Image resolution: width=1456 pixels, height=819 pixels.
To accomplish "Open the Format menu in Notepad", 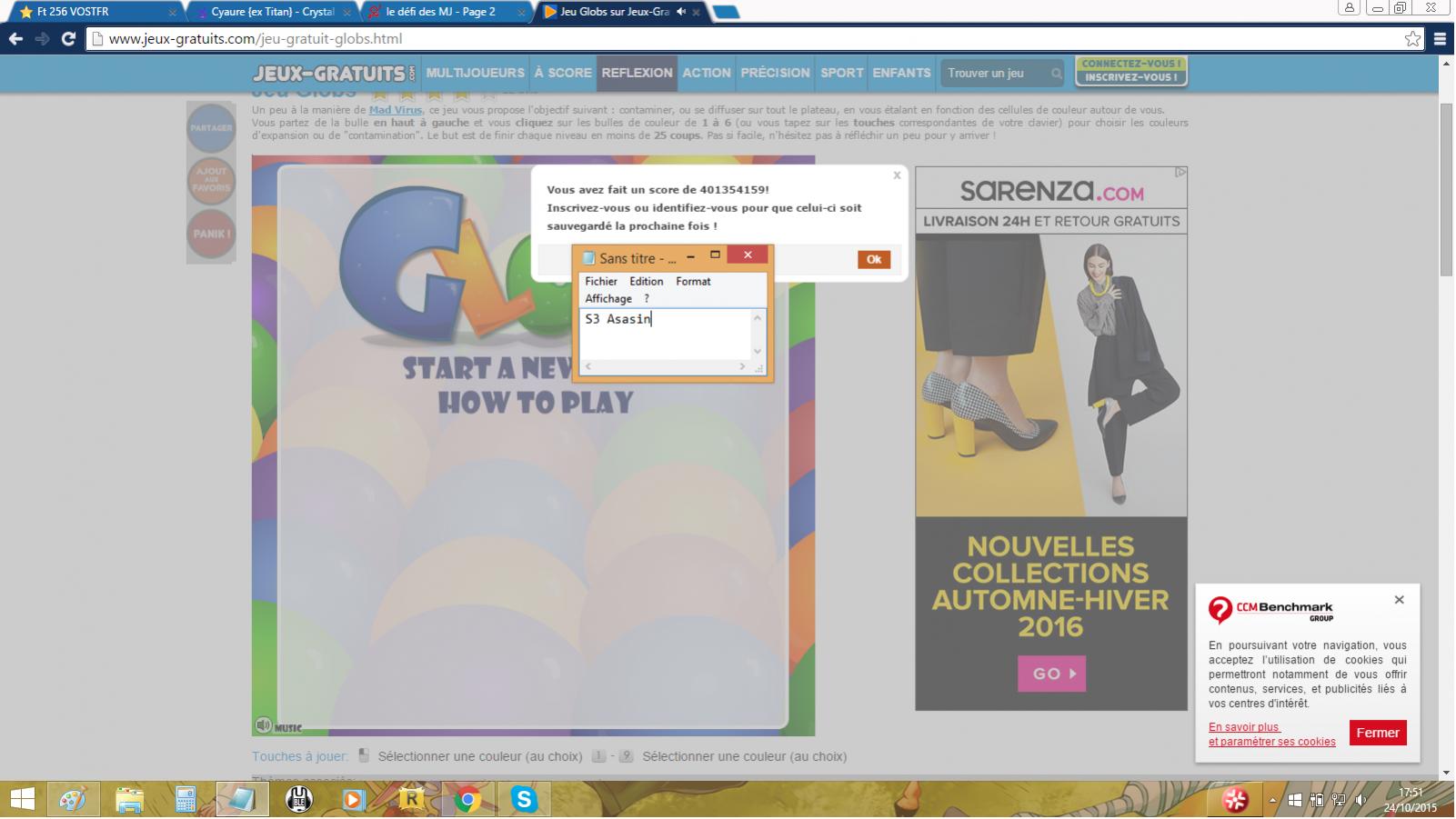I will (x=693, y=282).
